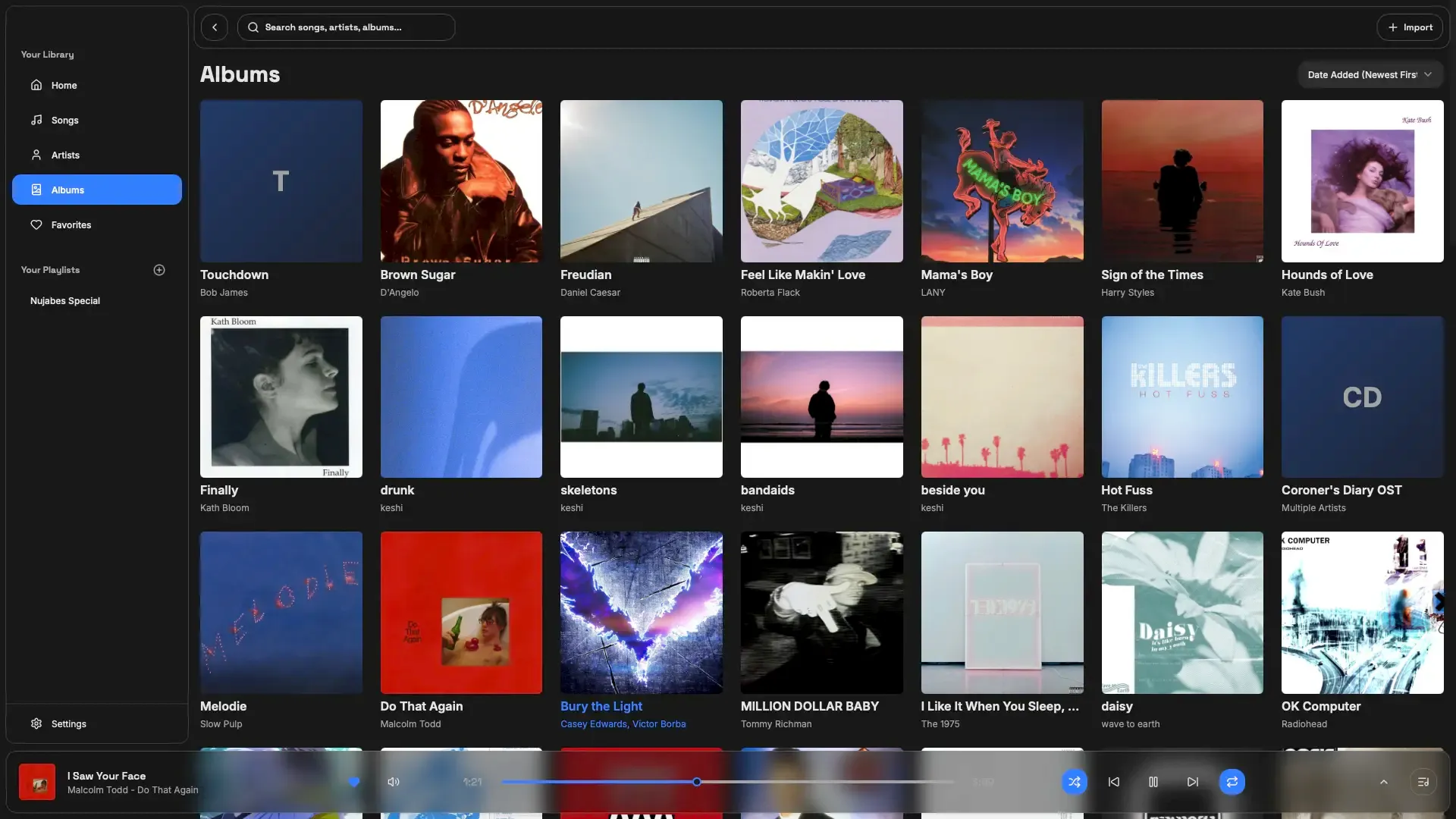Image resolution: width=1456 pixels, height=819 pixels.
Task: Toggle shuffle mode off
Action: tap(1075, 782)
